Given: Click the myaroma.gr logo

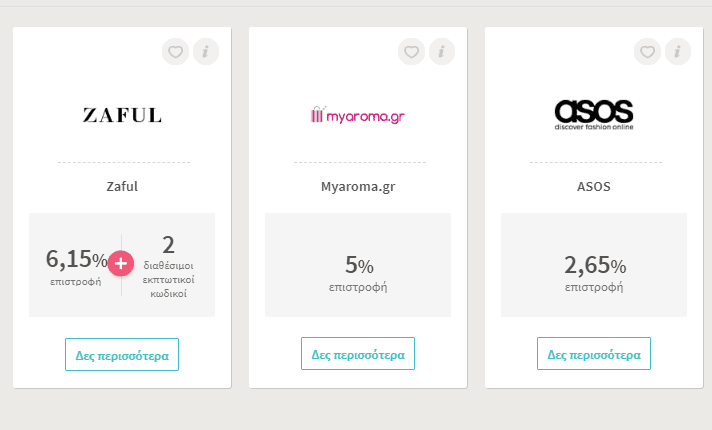Looking at the screenshot, I should [358, 115].
